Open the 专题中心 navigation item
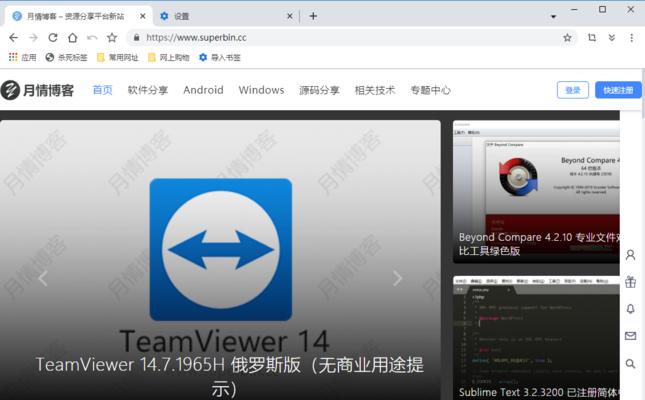The image size is (645, 400). point(430,90)
